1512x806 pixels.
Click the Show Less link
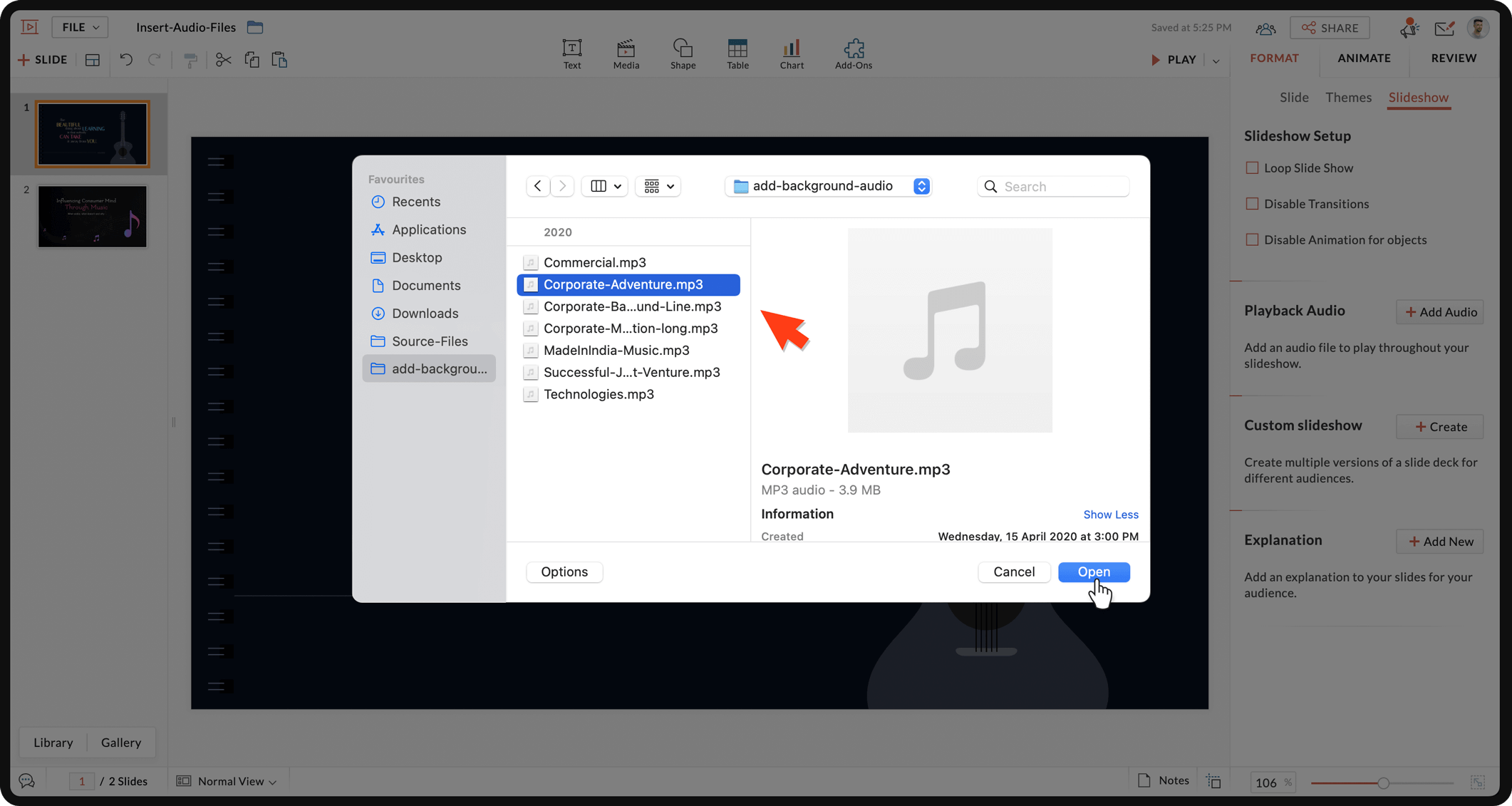1110,515
